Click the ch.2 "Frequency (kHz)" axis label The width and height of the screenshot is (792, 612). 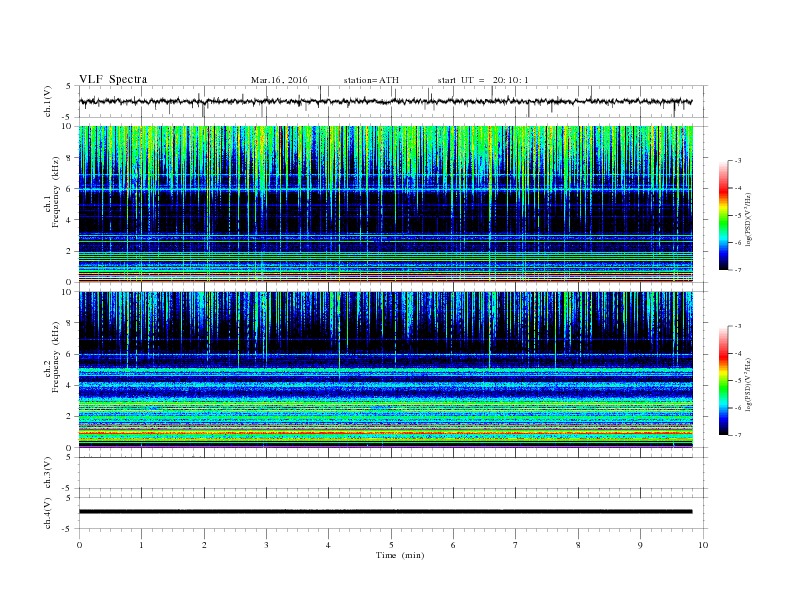point(56,357)
